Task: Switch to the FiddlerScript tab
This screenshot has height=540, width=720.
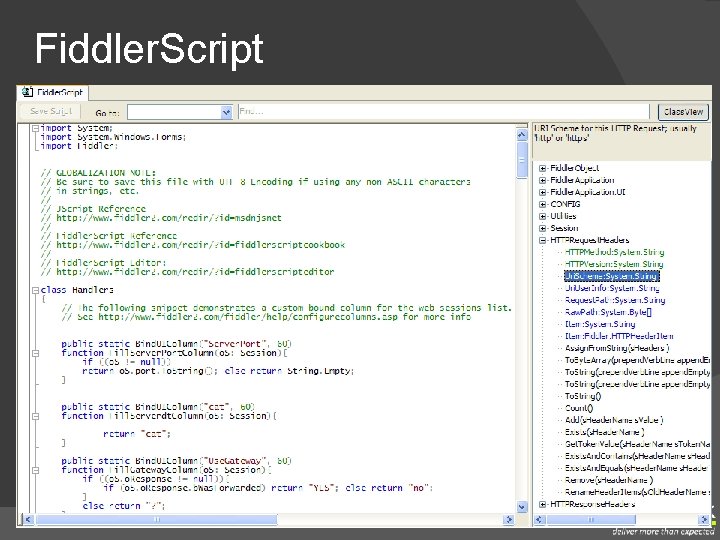Action: pos(53,92)
